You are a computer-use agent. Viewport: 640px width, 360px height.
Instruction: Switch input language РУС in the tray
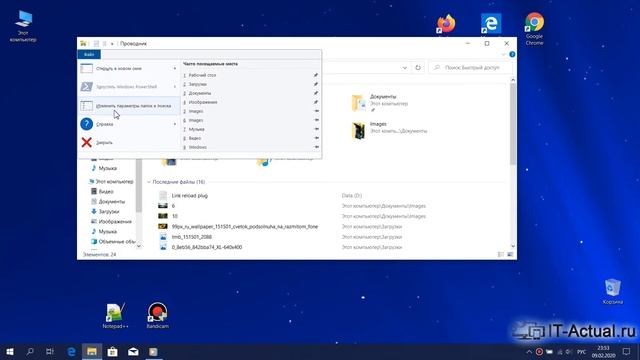[582, 351]
